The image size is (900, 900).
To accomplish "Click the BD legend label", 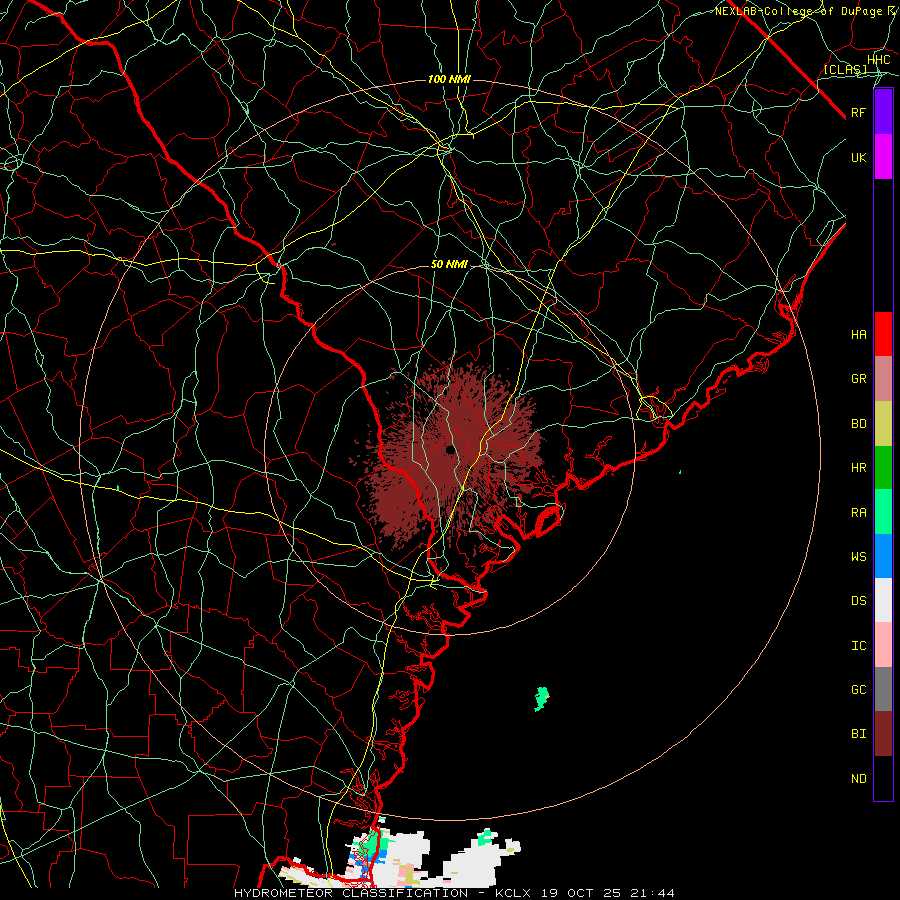I will pos(858,424).
